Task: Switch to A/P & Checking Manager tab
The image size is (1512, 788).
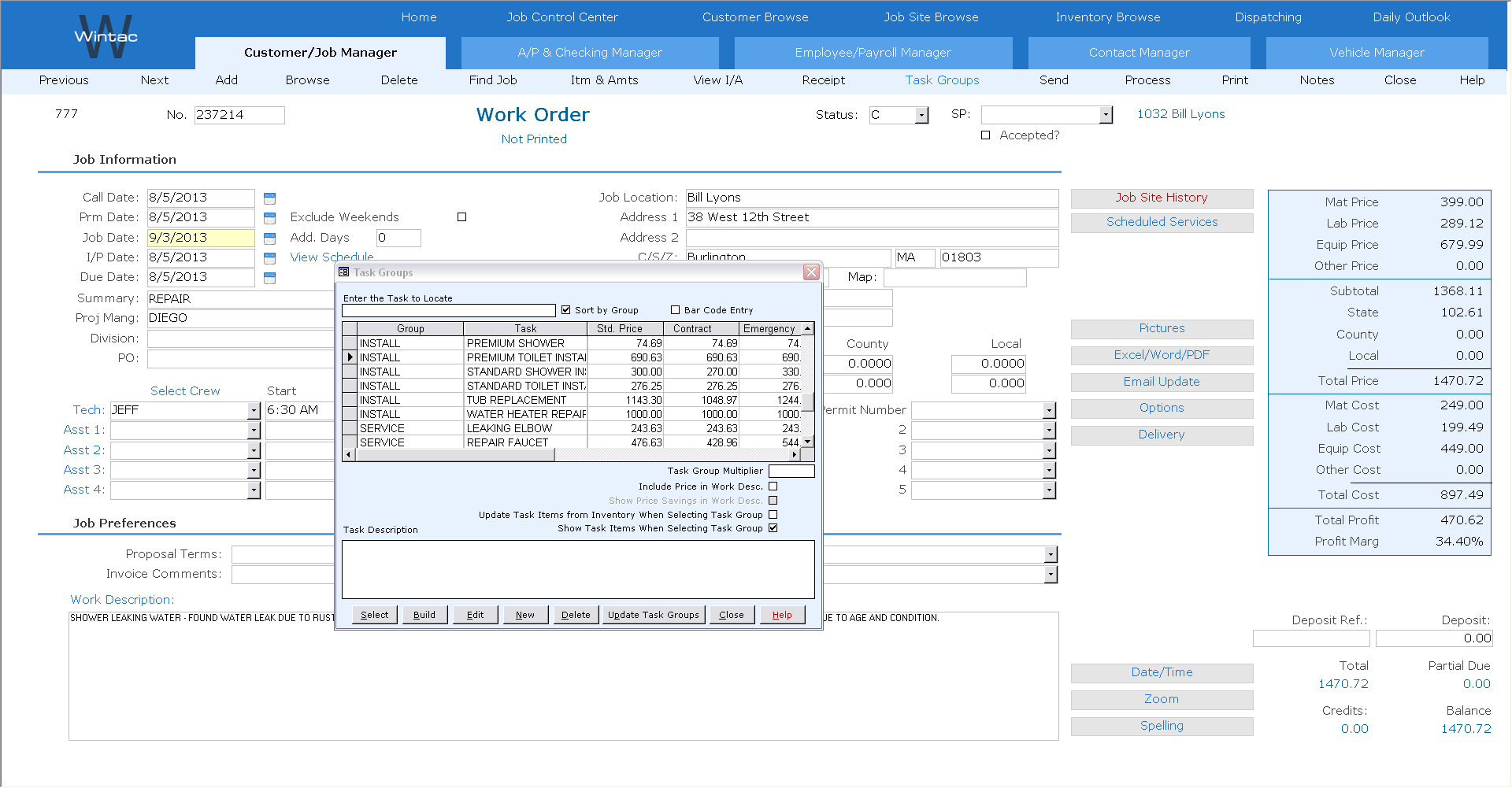Action: pos(590,53)
